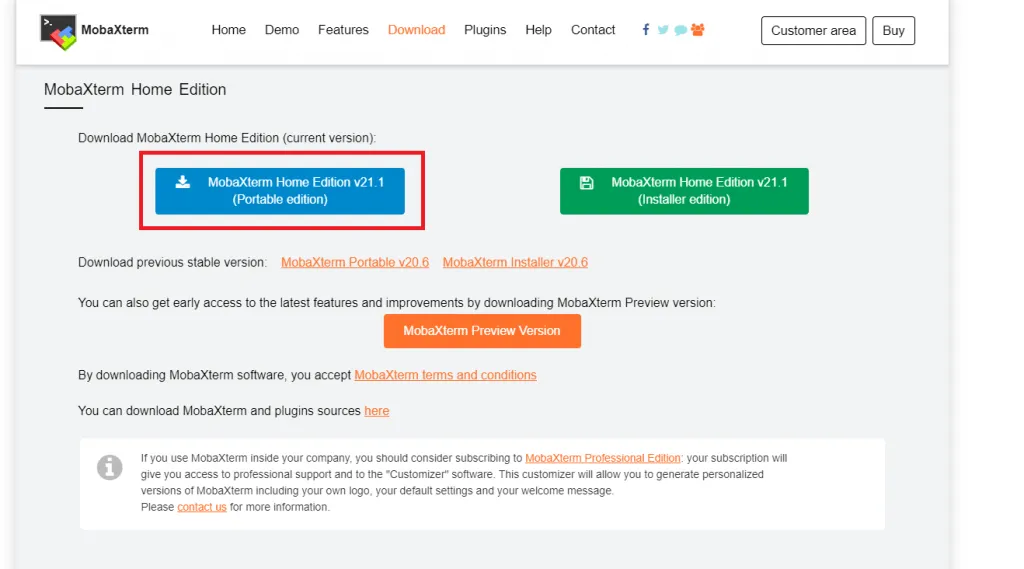This screenshot has width=1024, height=569.
Task: Open the Facebook social icon
Action: pos(645,29)
